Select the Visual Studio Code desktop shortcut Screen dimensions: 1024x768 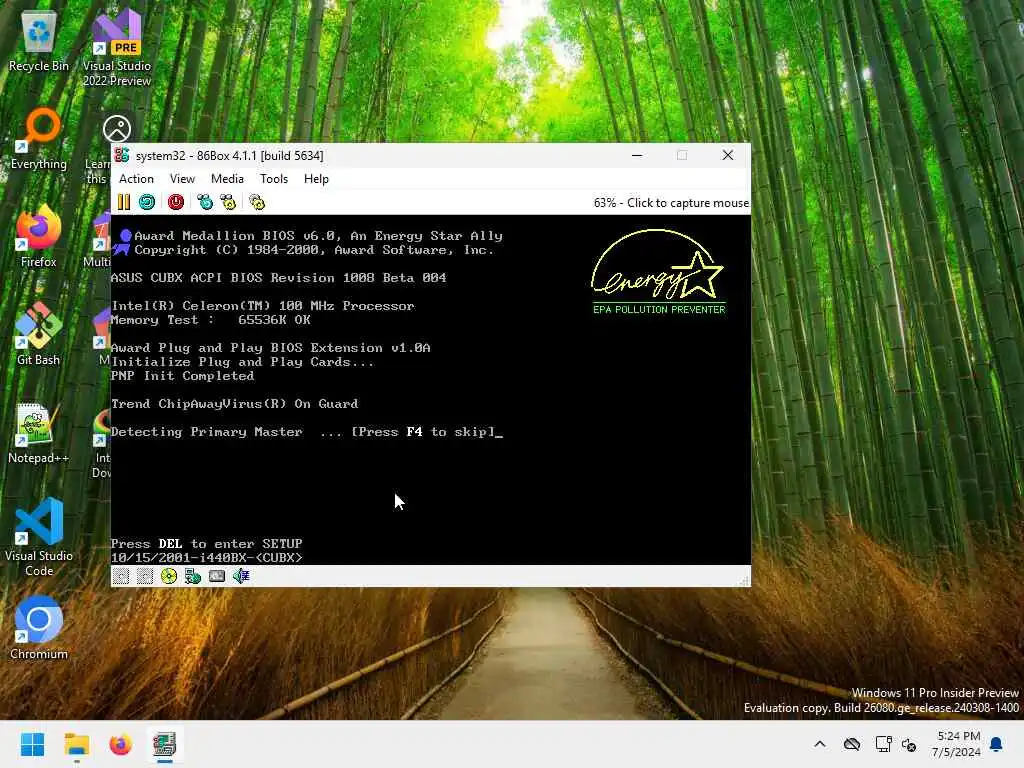point(39,537)
